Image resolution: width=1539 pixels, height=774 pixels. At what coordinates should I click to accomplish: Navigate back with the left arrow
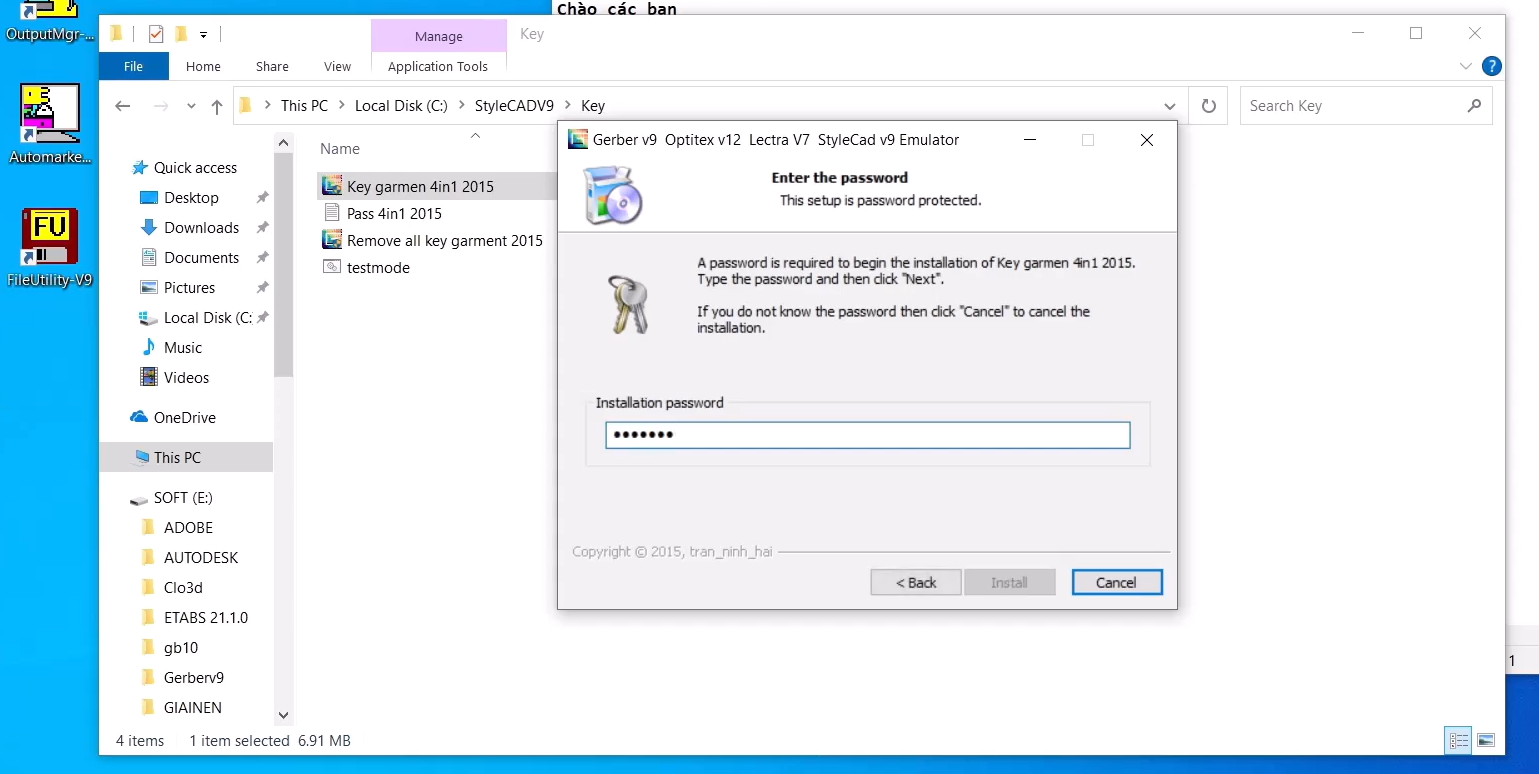coord(123,106)
